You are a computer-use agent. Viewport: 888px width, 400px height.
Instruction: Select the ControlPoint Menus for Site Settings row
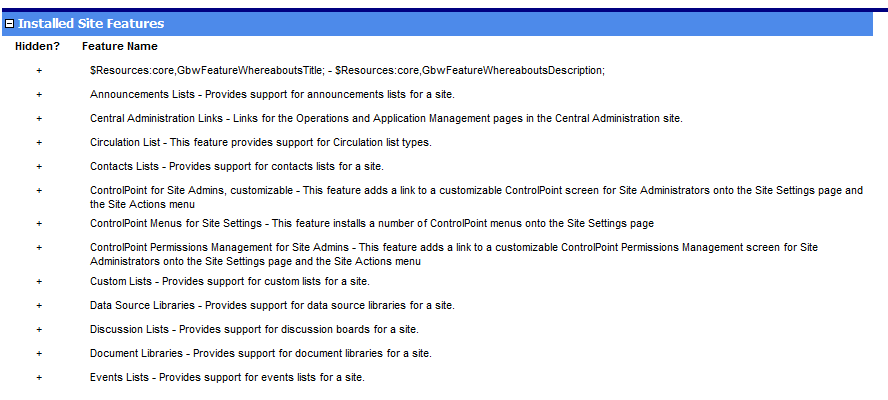(372, 223)
